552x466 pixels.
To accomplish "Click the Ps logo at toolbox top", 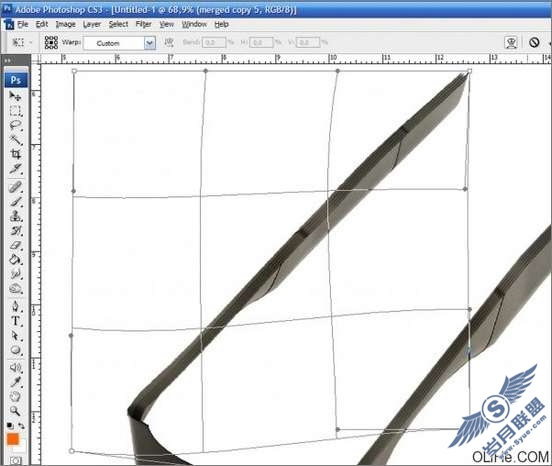I will point(15,80).
